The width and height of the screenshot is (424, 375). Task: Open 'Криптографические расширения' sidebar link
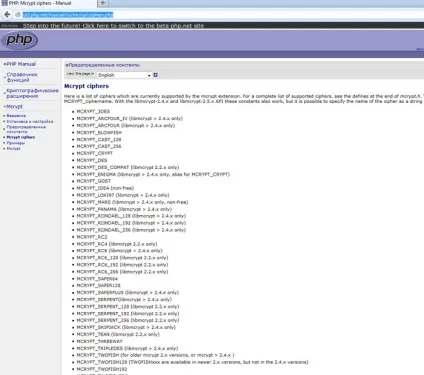(32, 93)
